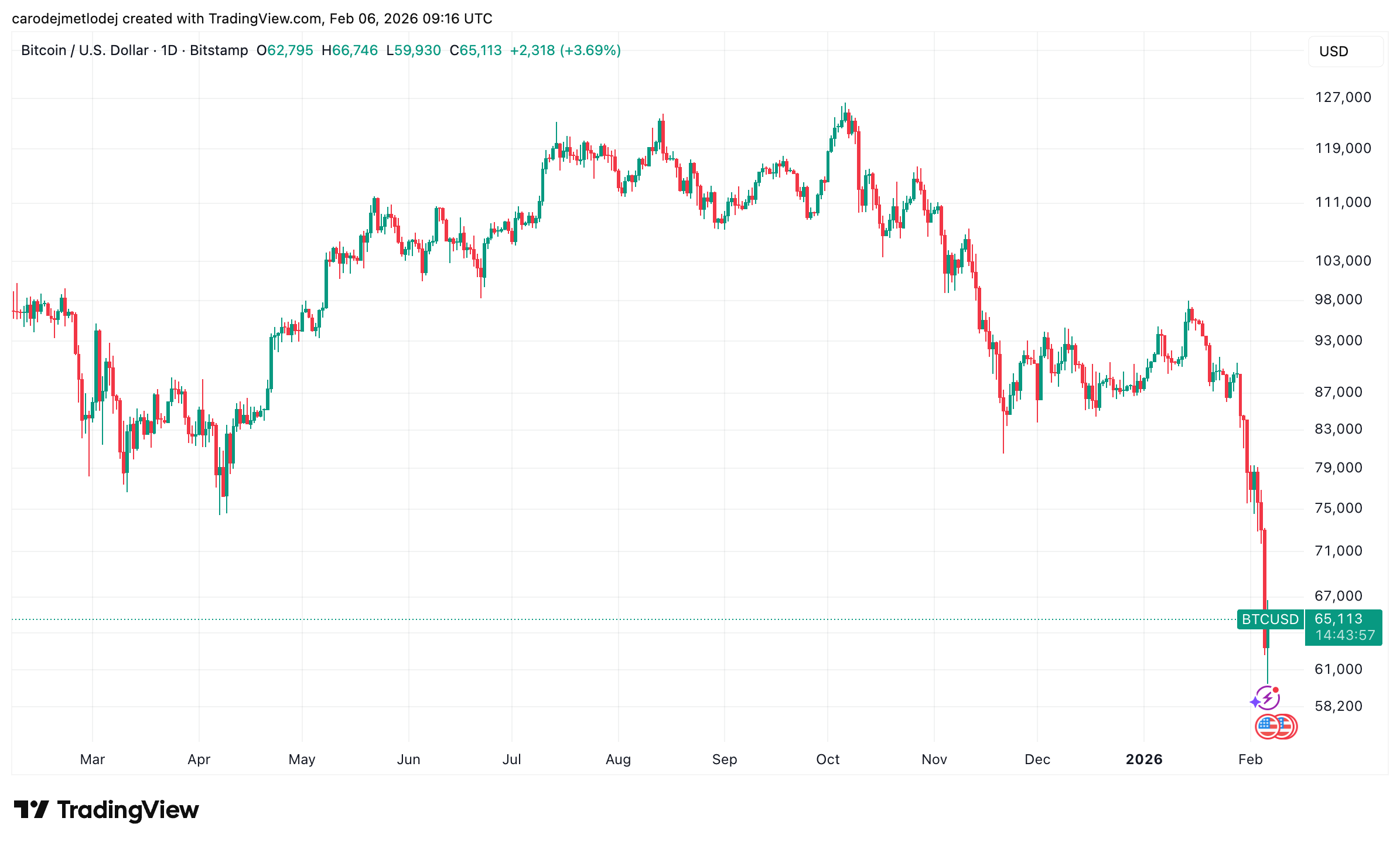
Task: Select the USD currency box
Action: (x=1346, y=52)
